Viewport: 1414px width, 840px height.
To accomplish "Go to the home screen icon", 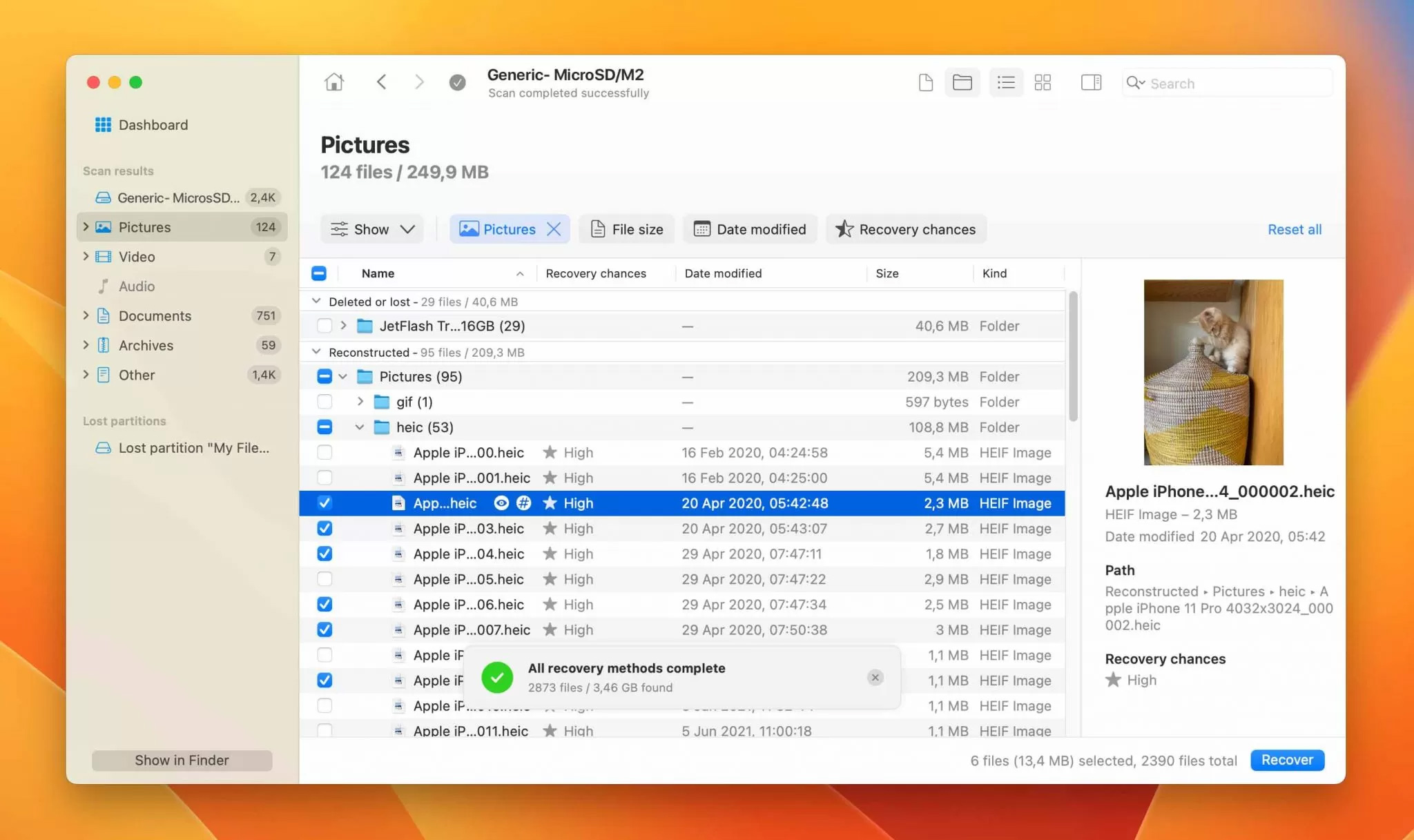I will 333,82.
